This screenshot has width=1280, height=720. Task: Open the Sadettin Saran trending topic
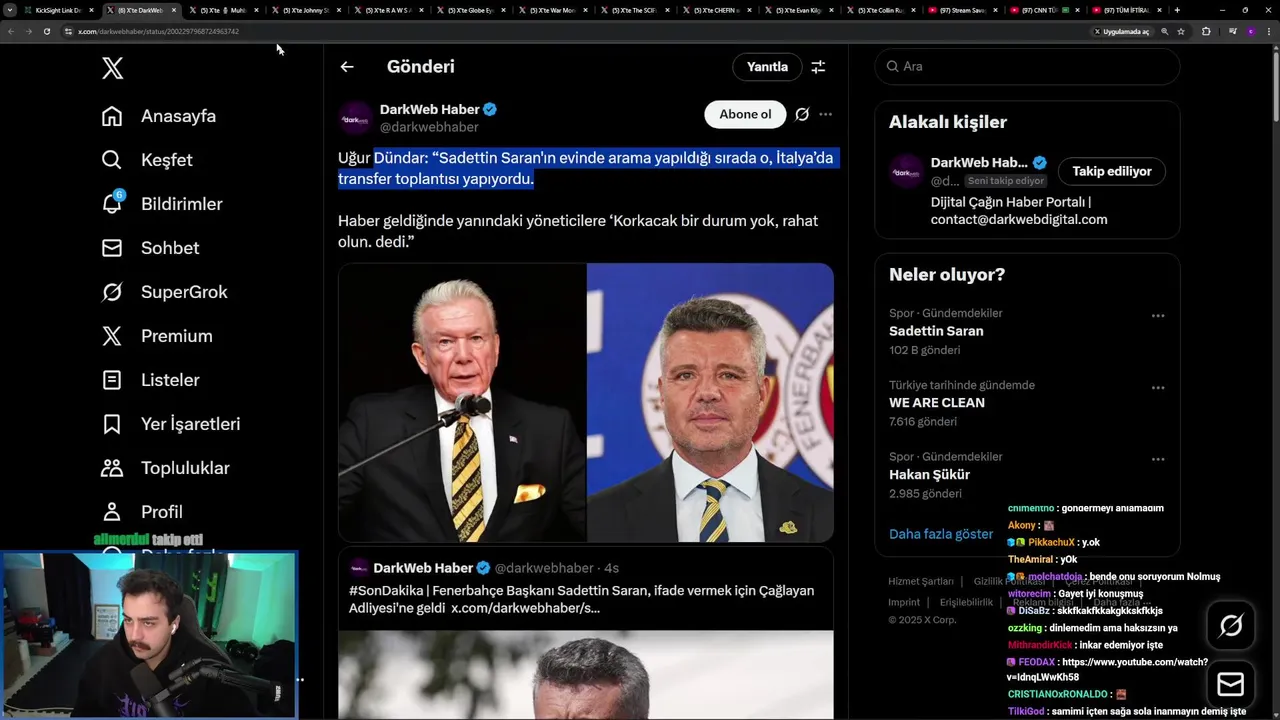[x=936, y=331]
